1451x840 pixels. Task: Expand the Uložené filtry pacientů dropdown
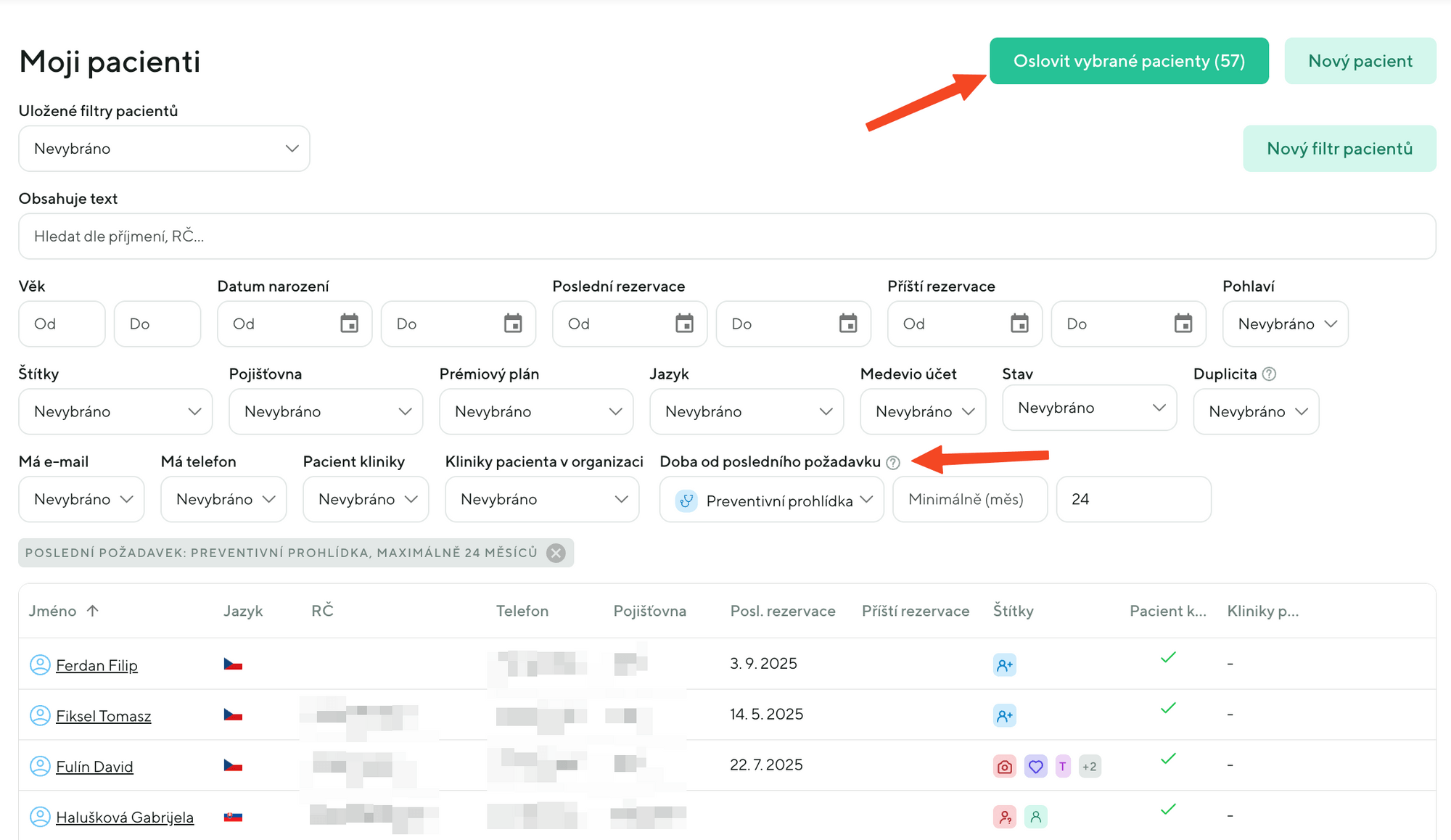[x=164, y=149]
